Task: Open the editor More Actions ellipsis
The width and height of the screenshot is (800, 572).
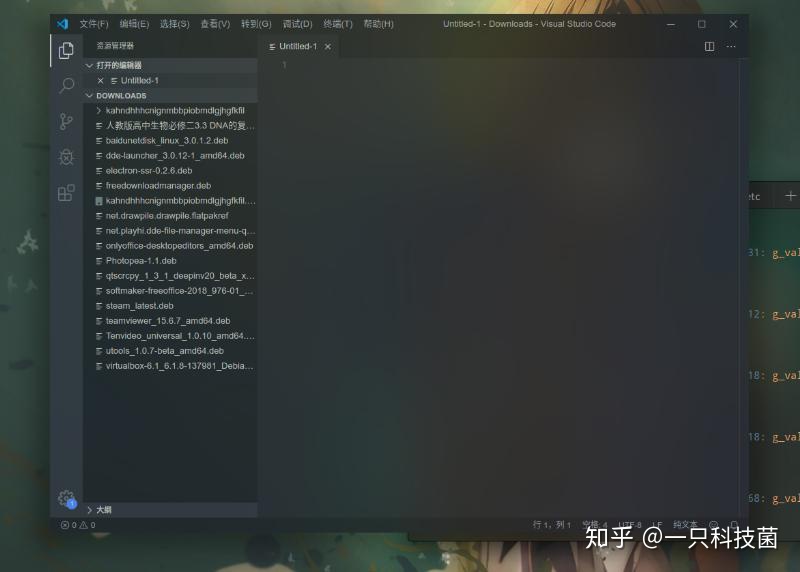Action: point(731,46)
